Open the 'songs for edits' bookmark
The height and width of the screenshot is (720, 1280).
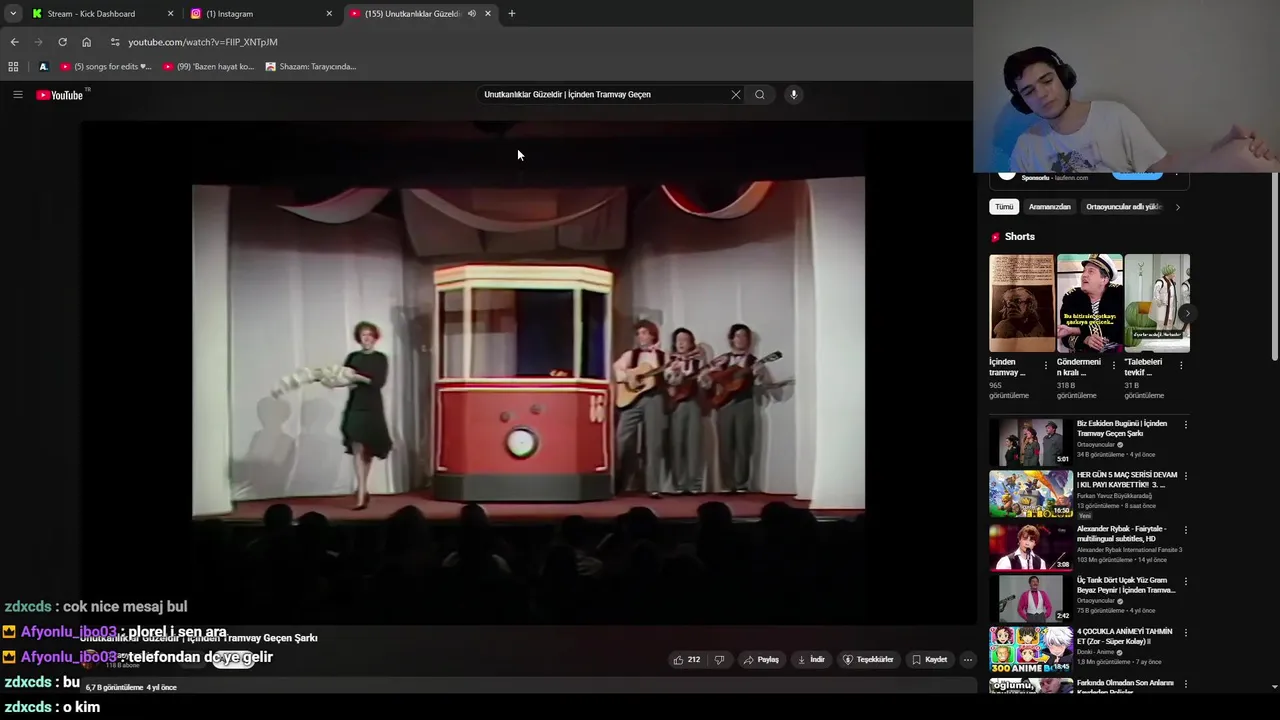pyautogui.click(x=106, y=67)
